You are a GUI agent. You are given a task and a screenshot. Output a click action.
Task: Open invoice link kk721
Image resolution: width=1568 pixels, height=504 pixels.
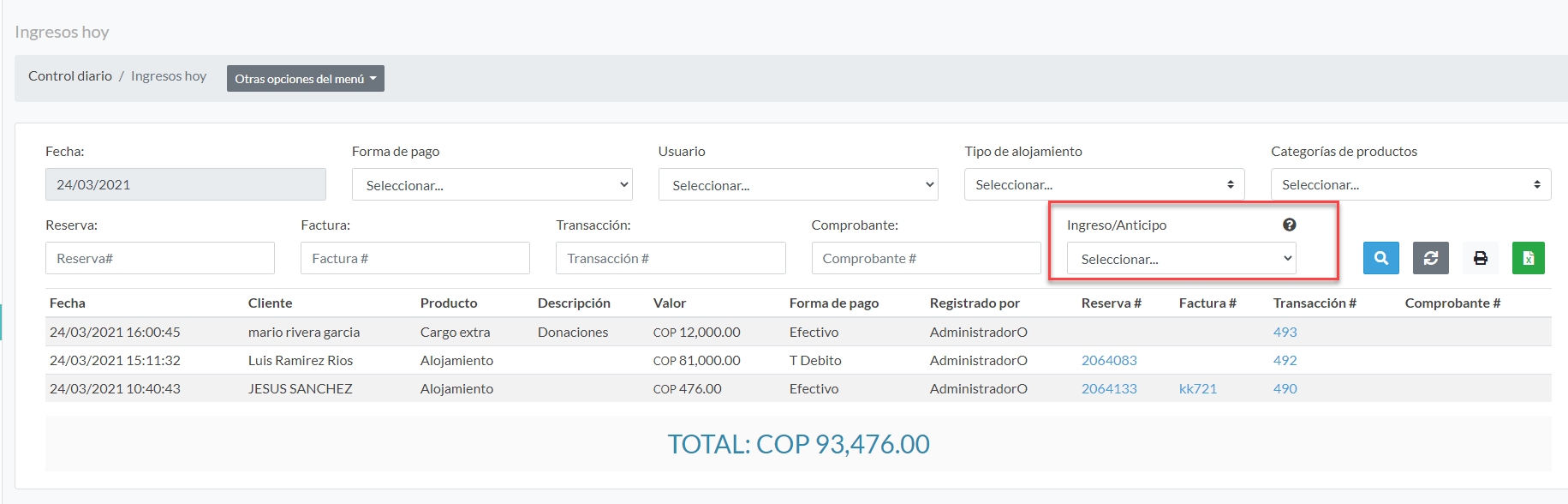(1197, 389)
